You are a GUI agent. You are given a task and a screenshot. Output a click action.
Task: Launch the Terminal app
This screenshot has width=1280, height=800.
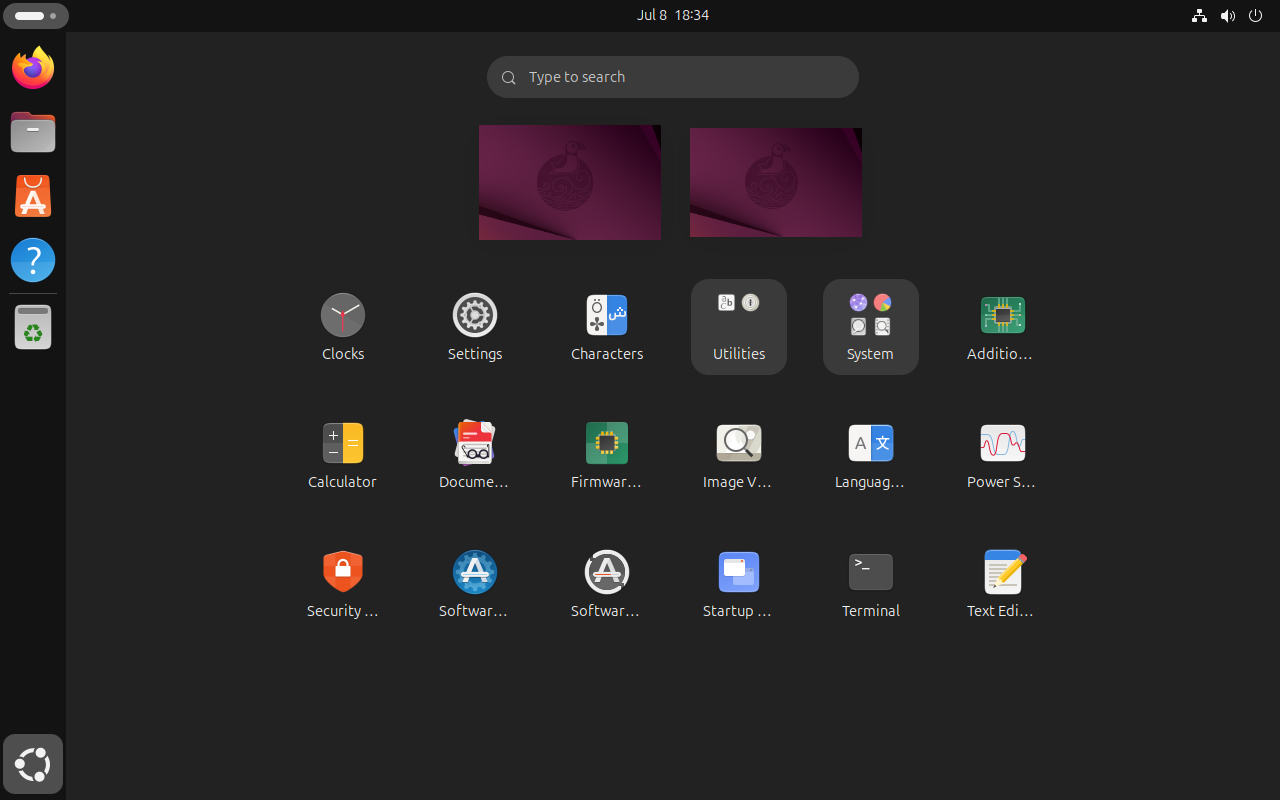pyautogui.click(x=871, y=584)
